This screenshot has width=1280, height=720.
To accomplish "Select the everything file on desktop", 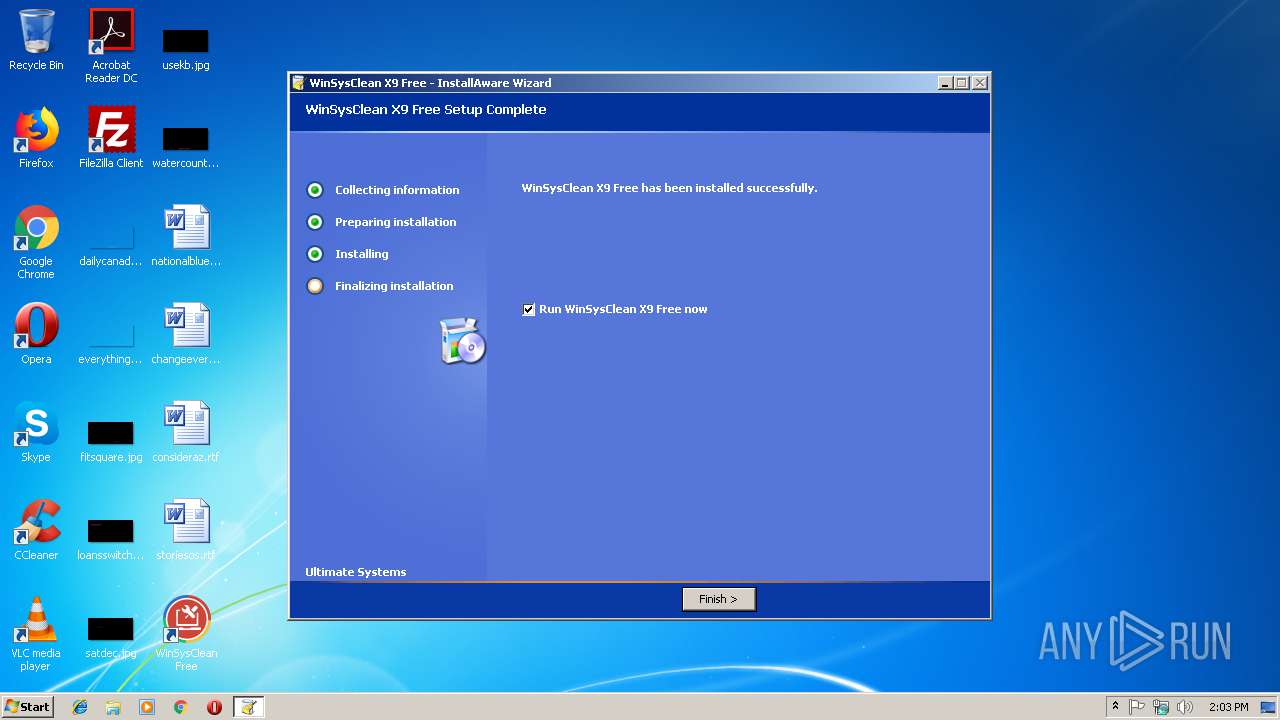I will pos(111,346).
